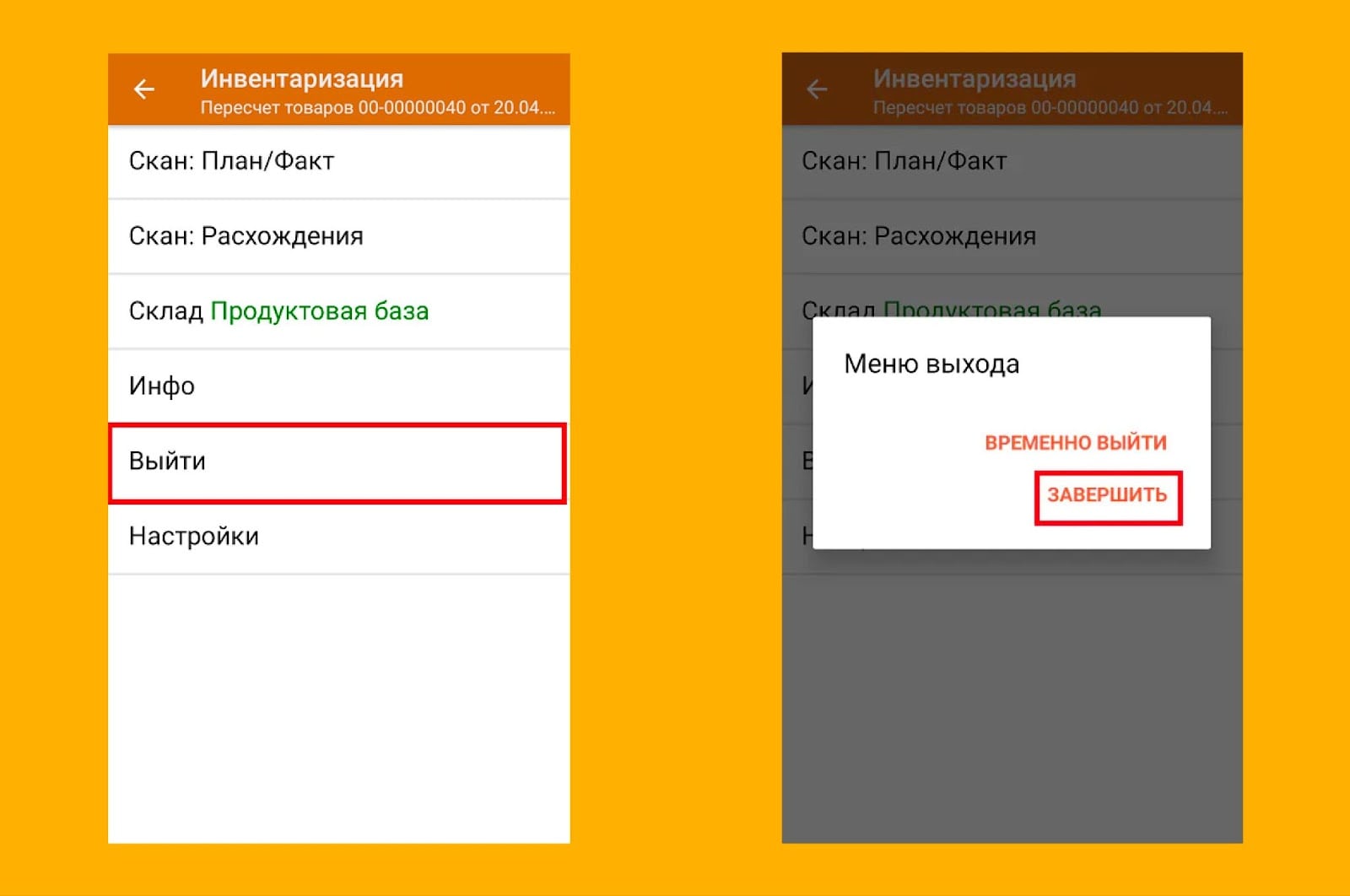
Task: Tap the back arrow in the bright Инвентаризация header
Action: pyautogui.click(x=144, y=89)
